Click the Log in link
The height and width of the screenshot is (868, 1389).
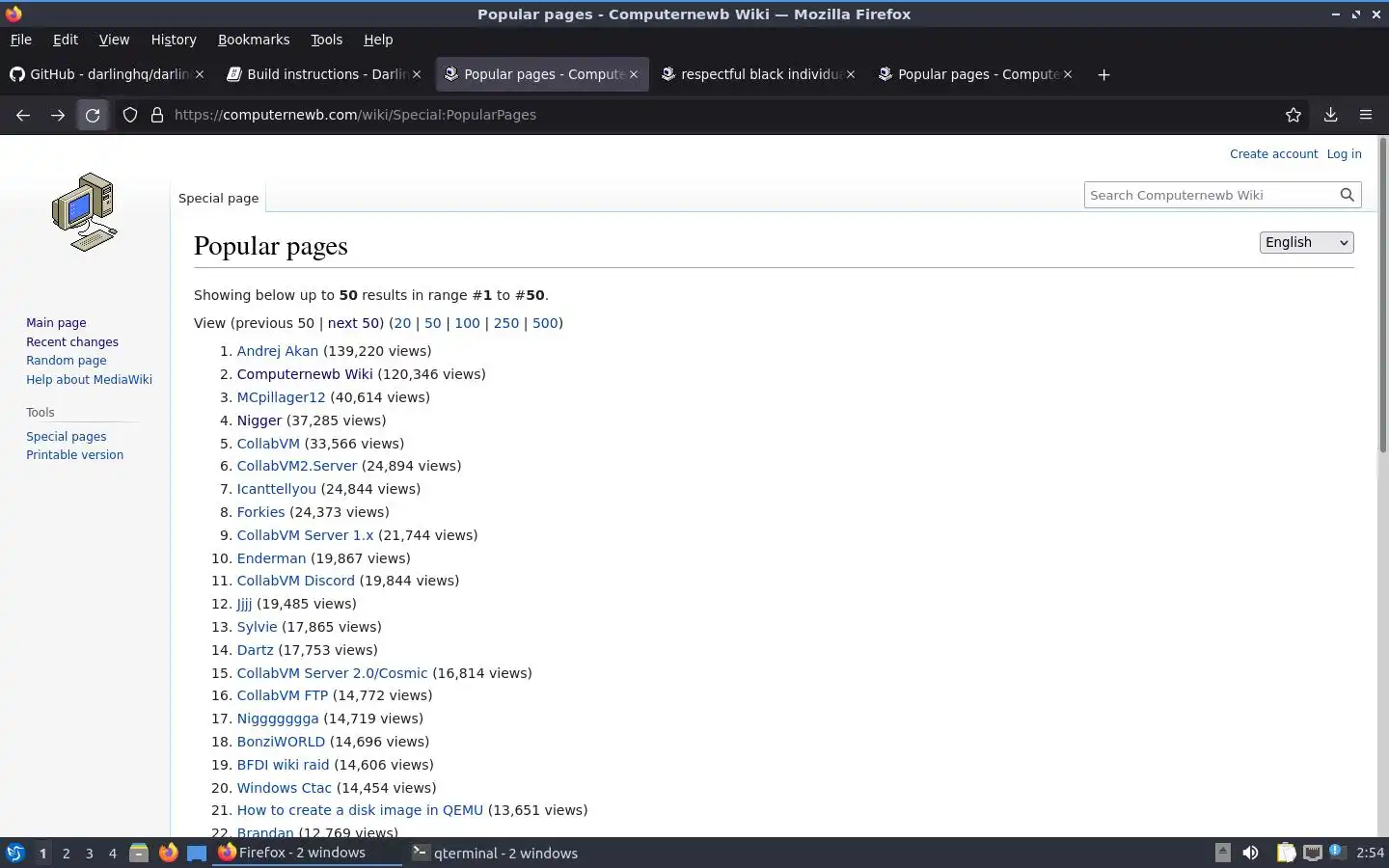pyautogui.click(x=1344, y=153)
